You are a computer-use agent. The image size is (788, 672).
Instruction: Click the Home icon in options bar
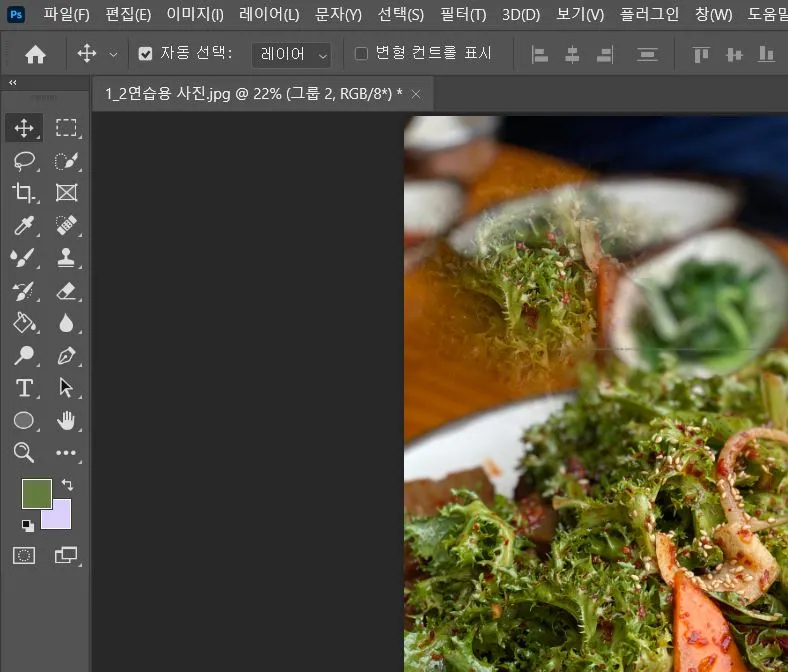(35, 54)
